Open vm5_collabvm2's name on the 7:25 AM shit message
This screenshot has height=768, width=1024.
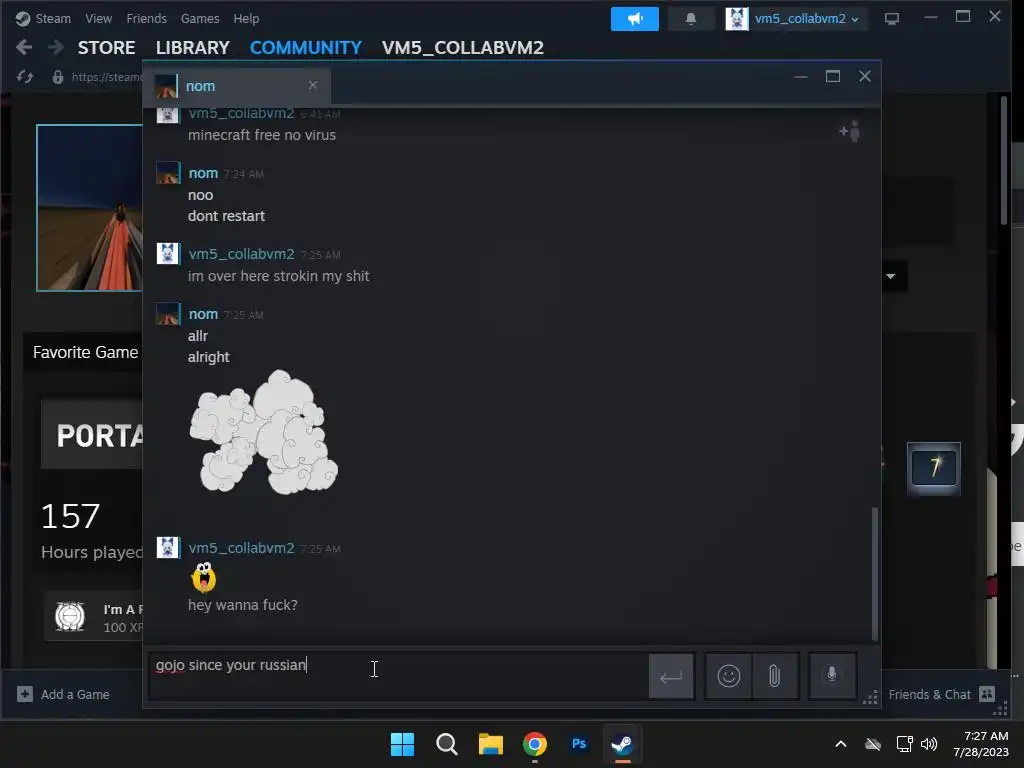click(242, 254)
